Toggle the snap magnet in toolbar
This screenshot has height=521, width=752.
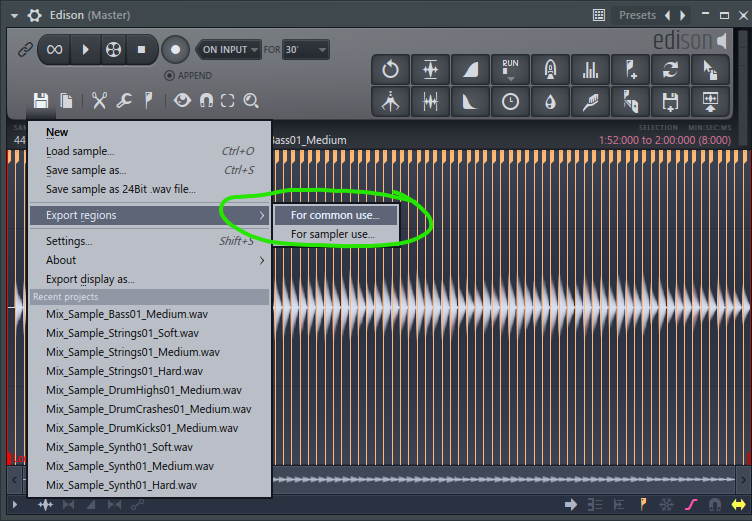point(206,101)
